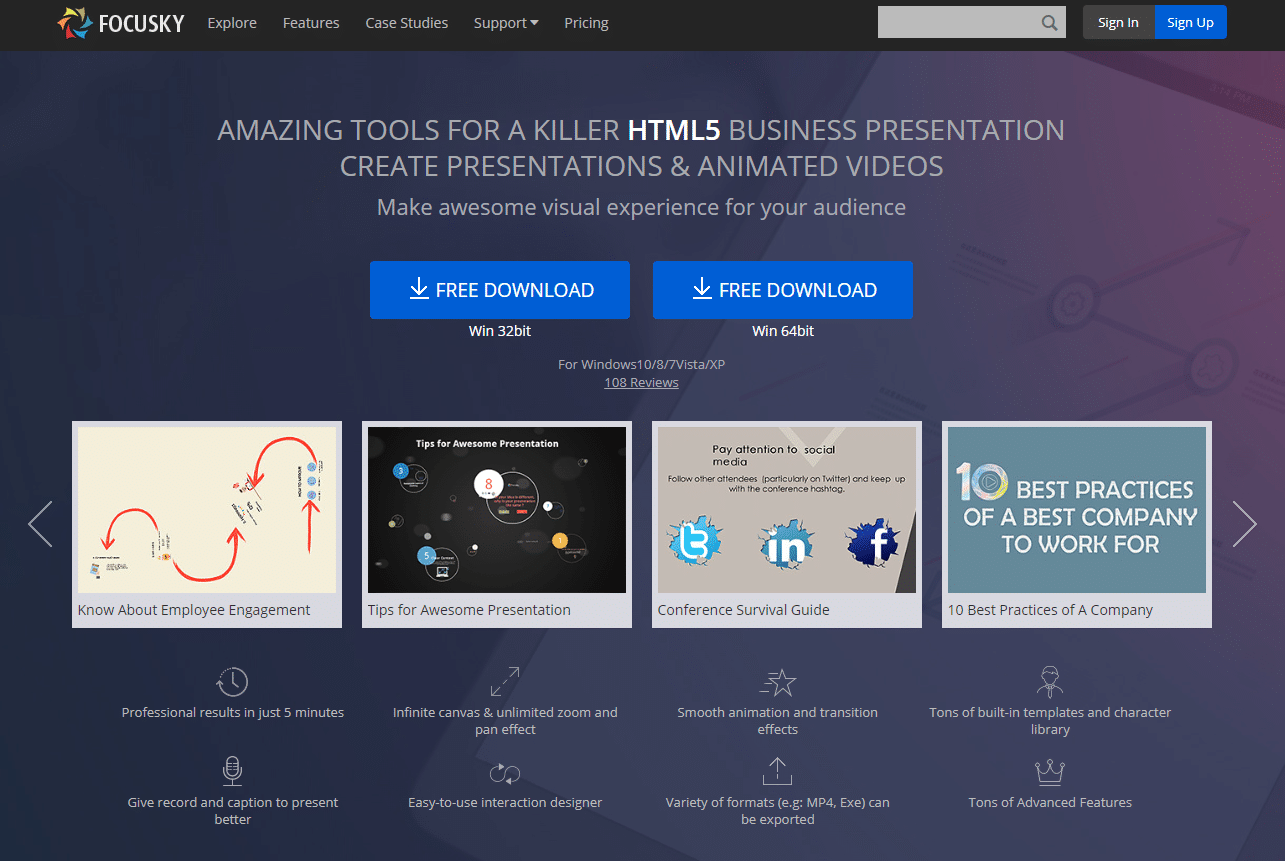
Task: Open the 108 Reviews link
Action: pyautogui.click(x=641, y=382)
